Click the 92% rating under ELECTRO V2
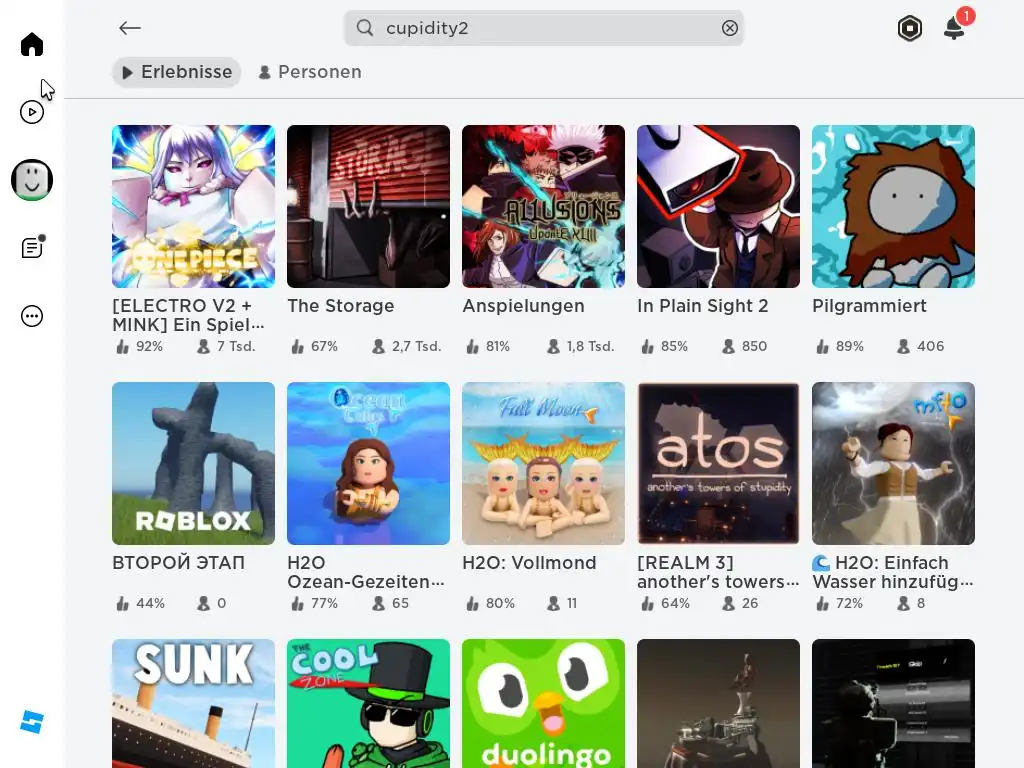 (140, 347)
